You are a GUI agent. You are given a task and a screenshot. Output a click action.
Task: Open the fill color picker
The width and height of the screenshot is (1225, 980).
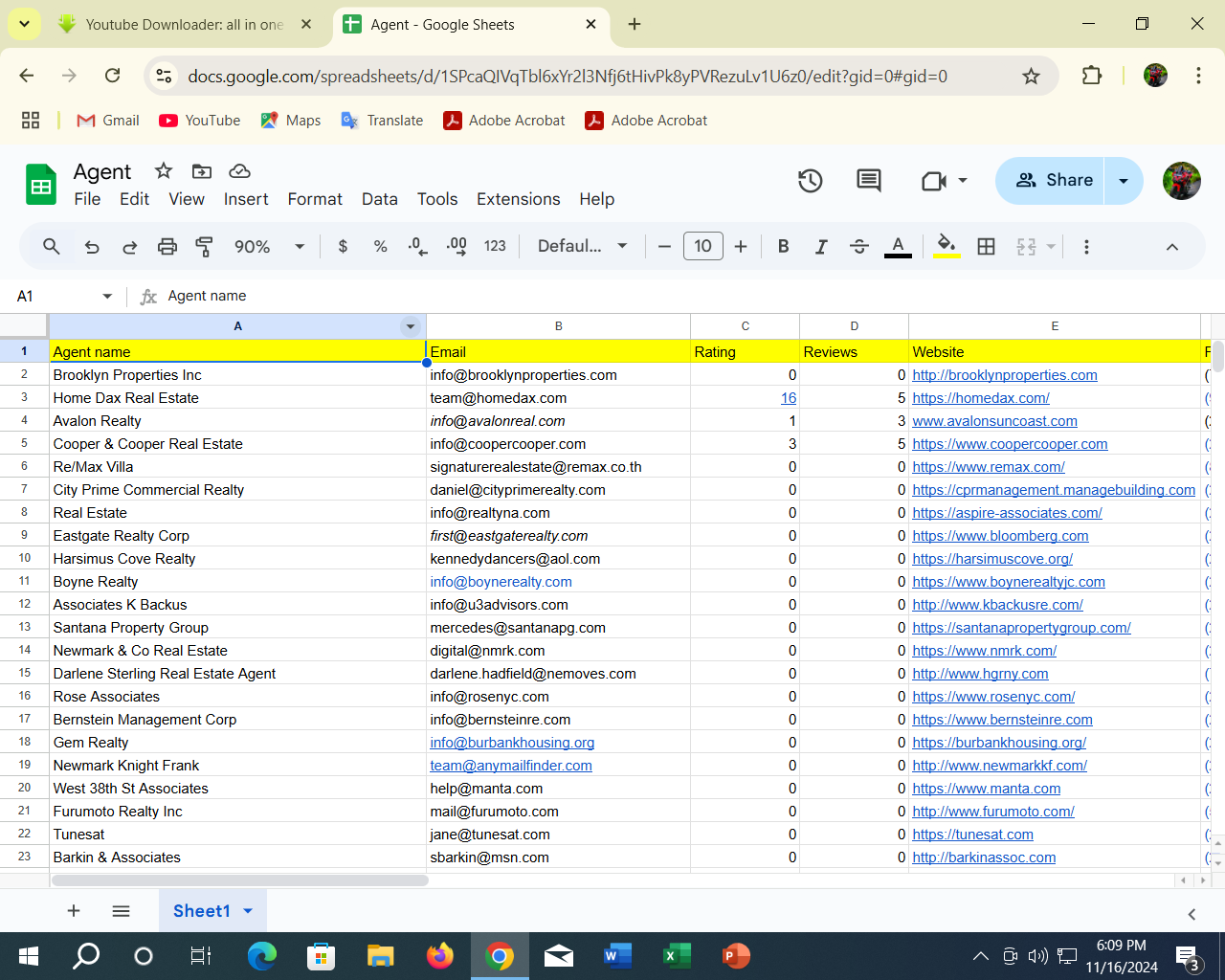[946, 247]
